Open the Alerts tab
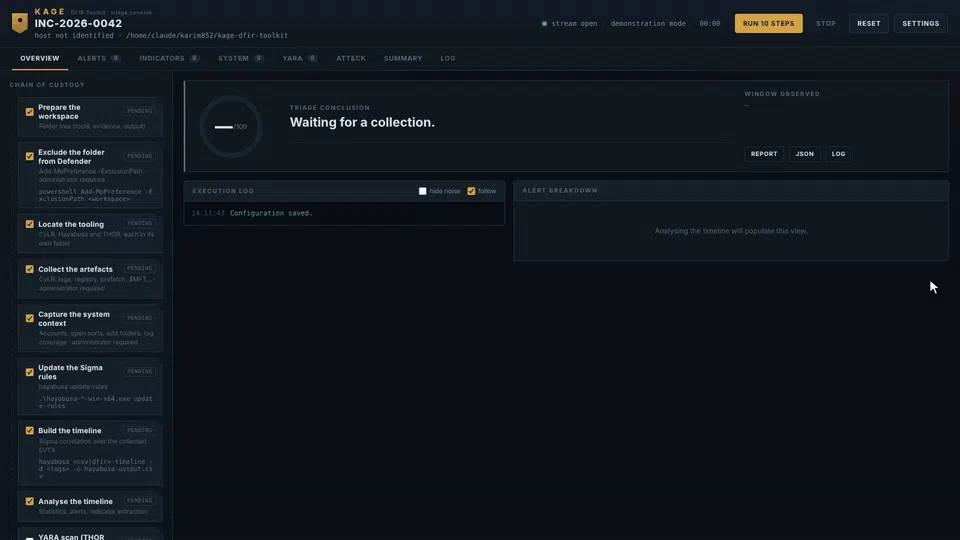The height and width of the screenshot is (540, 960). (99, 58)
